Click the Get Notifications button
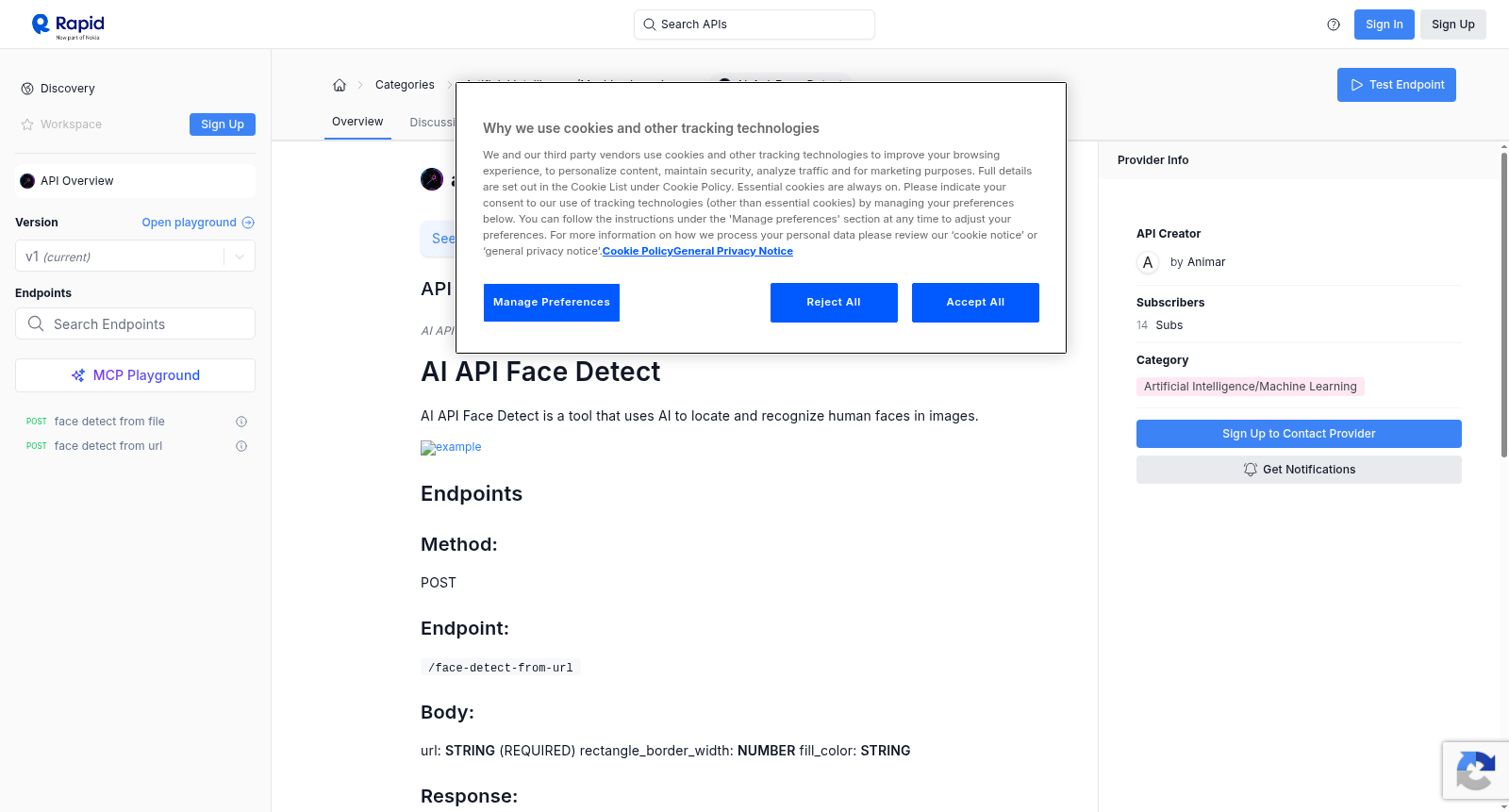The image size is (1509, 812). (x=1299, y=470)
